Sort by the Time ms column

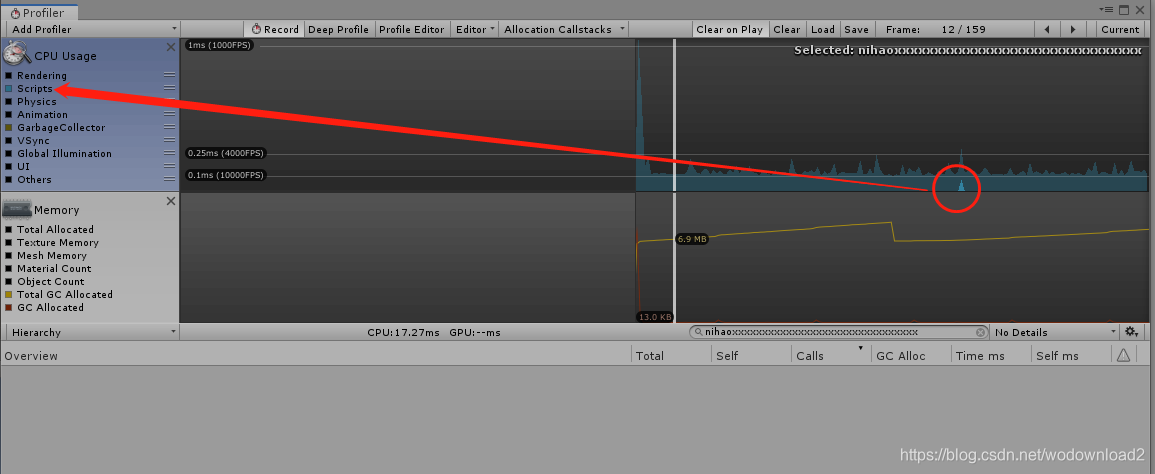(991, 355)
